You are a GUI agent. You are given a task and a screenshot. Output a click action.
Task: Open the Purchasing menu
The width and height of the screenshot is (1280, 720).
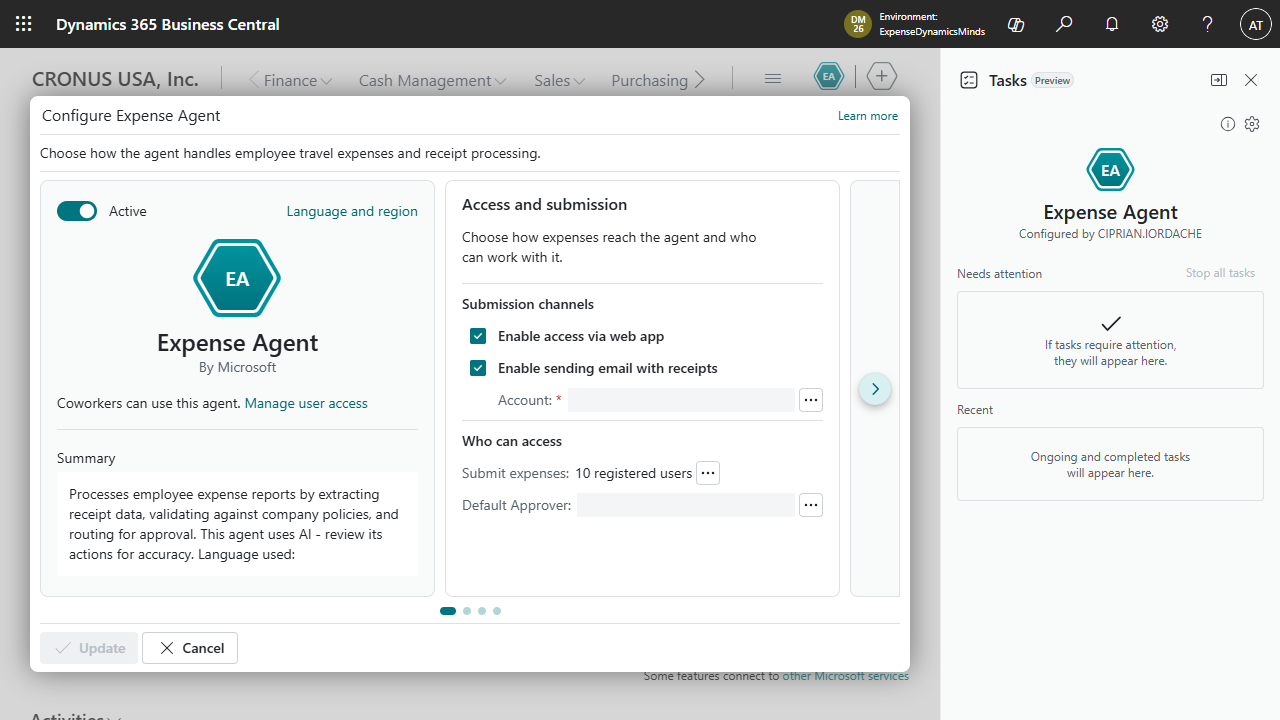pos(649,80)
